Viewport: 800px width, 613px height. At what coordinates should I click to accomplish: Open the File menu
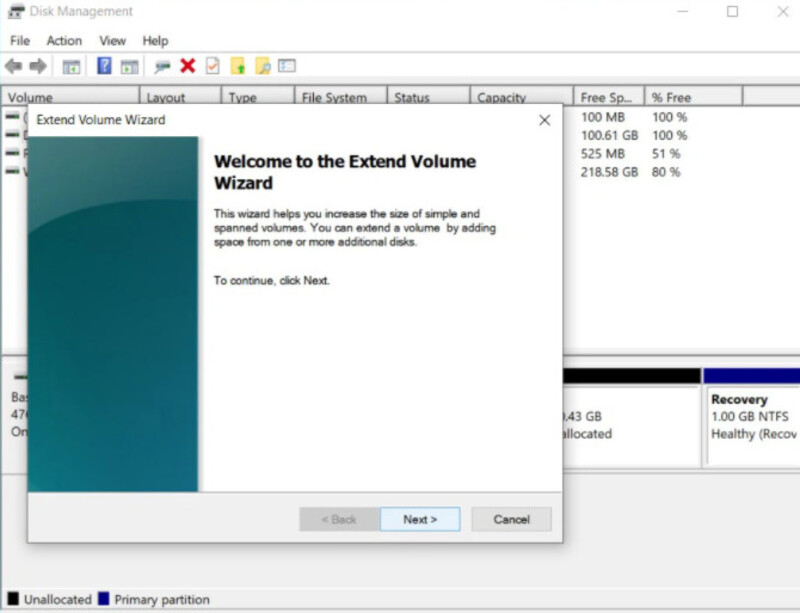(x=20, y=40)
